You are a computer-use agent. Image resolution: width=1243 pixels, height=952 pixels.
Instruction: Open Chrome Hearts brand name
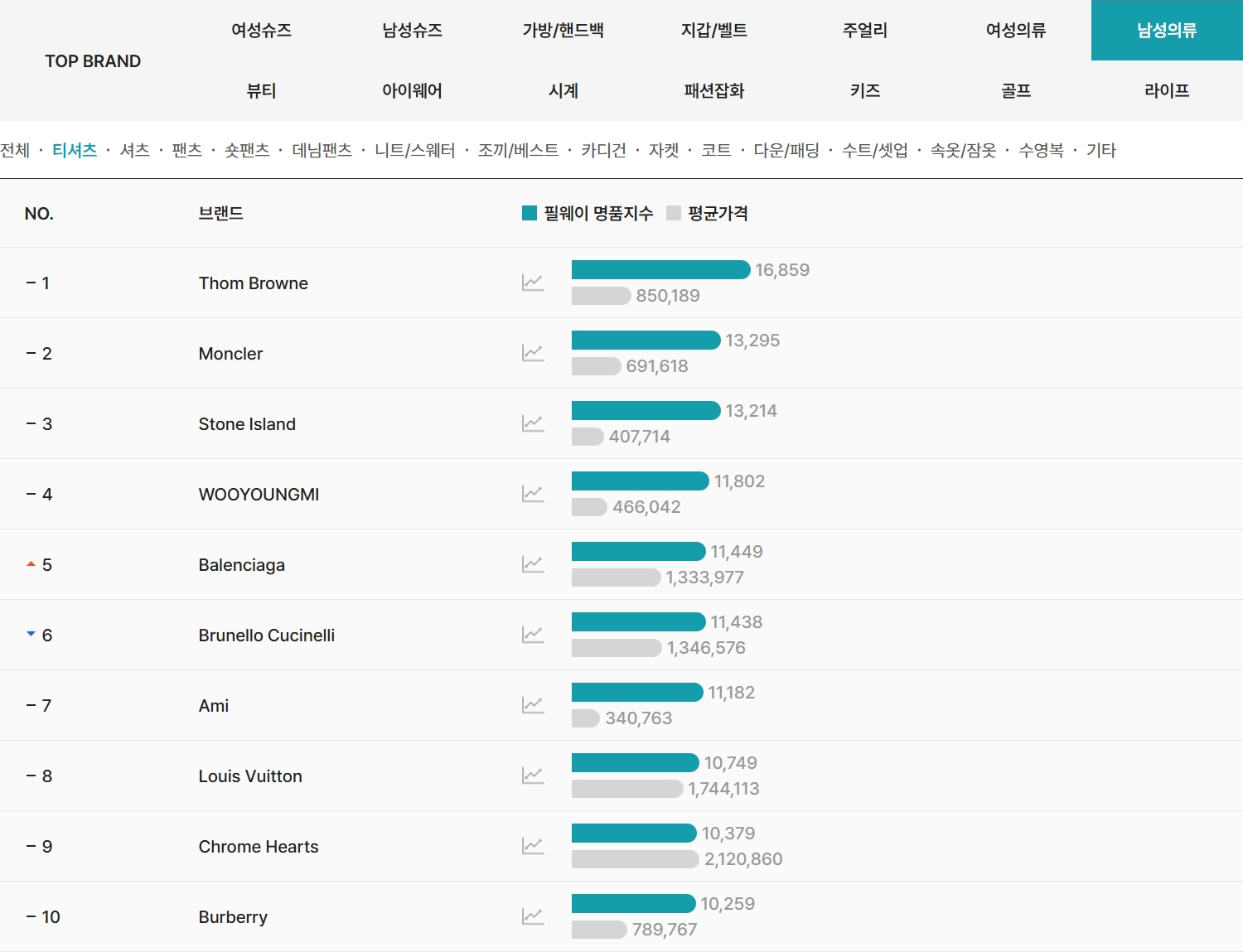(x=258, y=847)
